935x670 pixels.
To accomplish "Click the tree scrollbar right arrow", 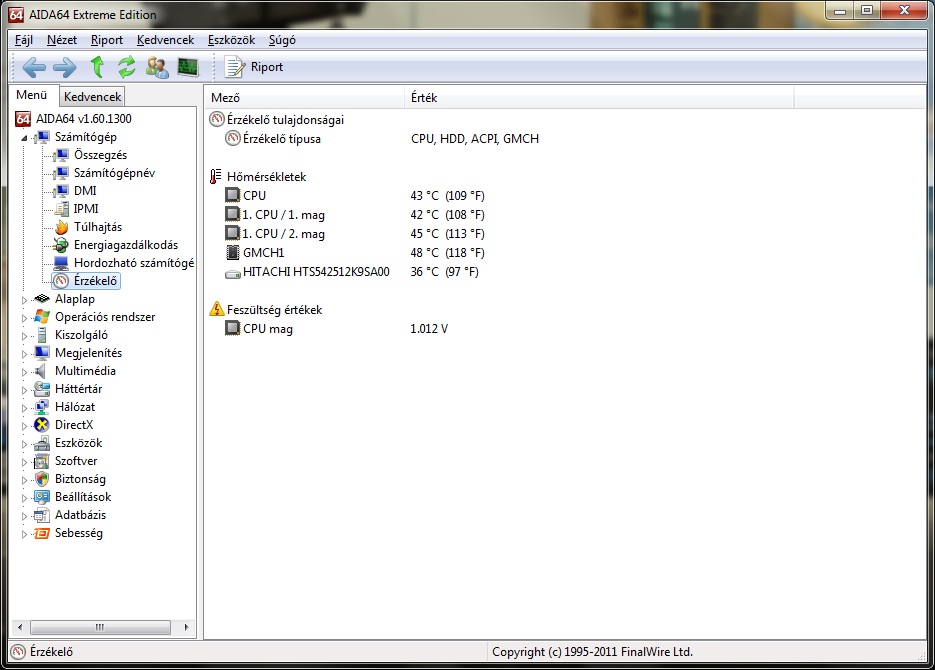I will coord(187,627).
